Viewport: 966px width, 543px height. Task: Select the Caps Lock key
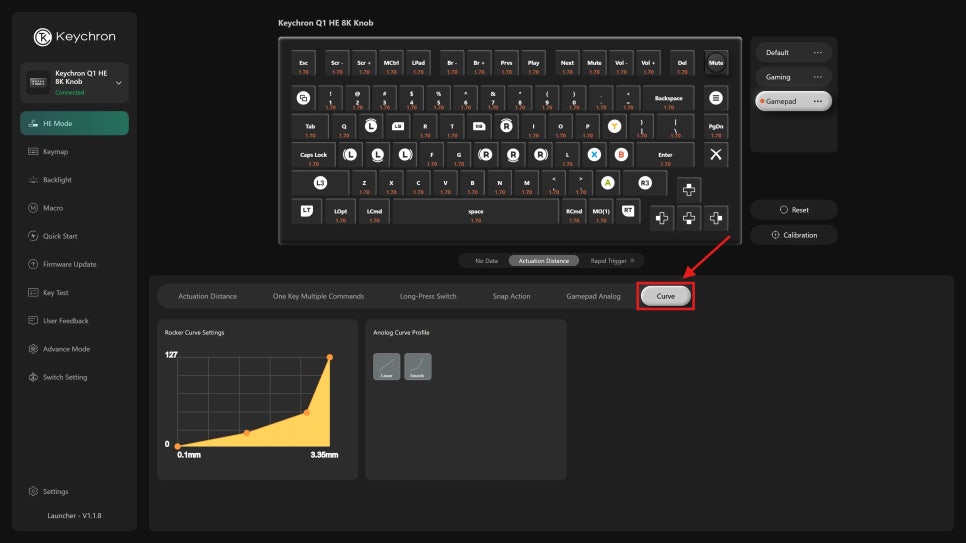click(x=314, y=155)
